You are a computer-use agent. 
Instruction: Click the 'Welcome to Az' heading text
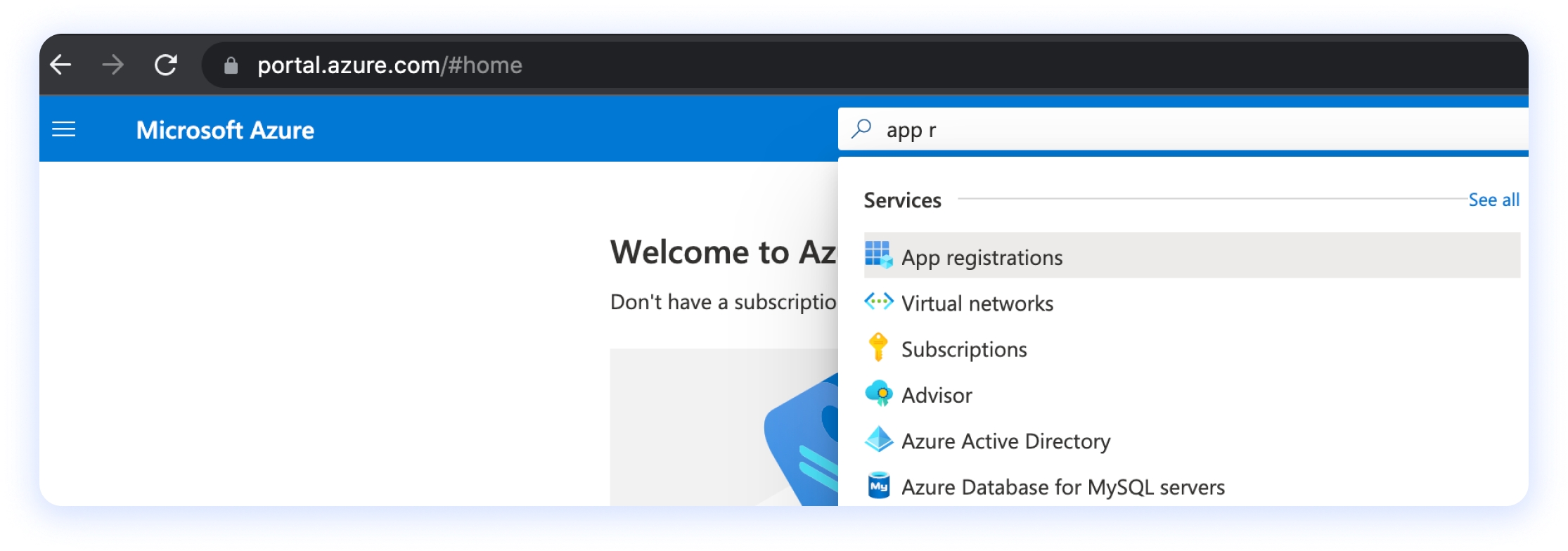(x=724, y=252)
